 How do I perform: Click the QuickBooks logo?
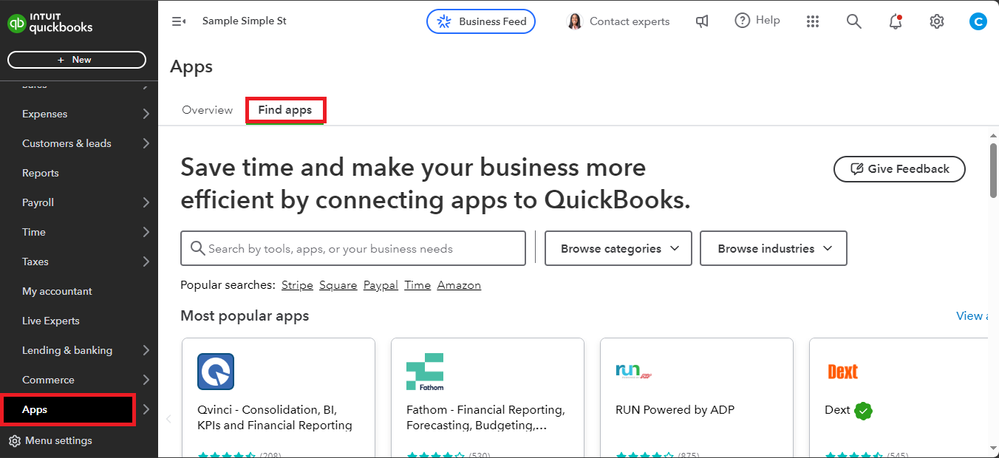pyautogui.click(x=50, y=22)
